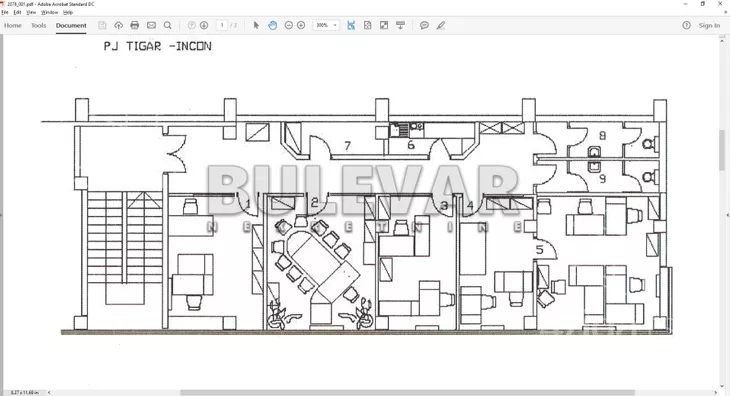Zoom in with the plus icon

pyautogui.click(x=301, y=25)
